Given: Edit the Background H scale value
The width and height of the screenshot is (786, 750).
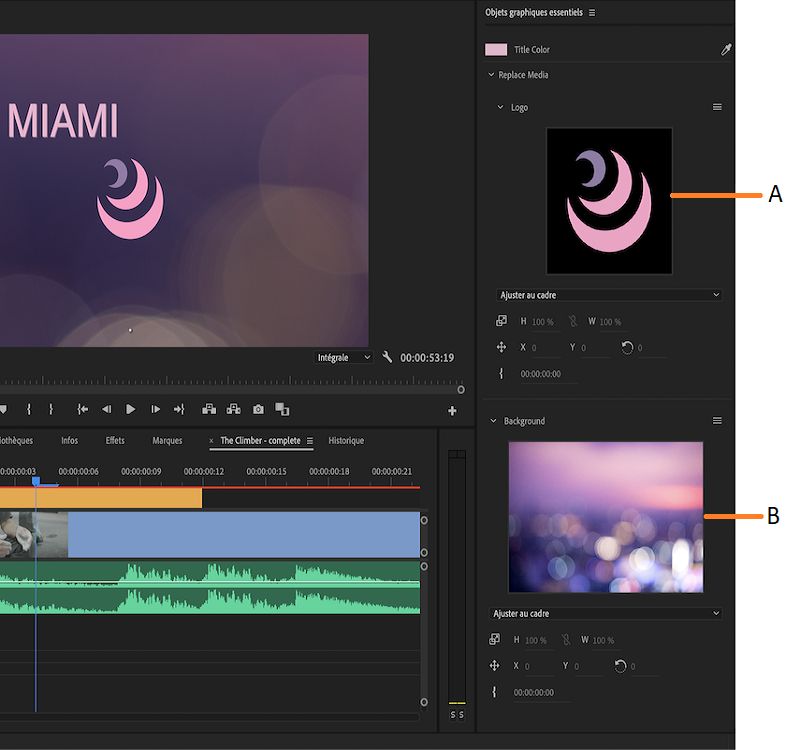Looking at the screenshot, I should pos(535,640).
